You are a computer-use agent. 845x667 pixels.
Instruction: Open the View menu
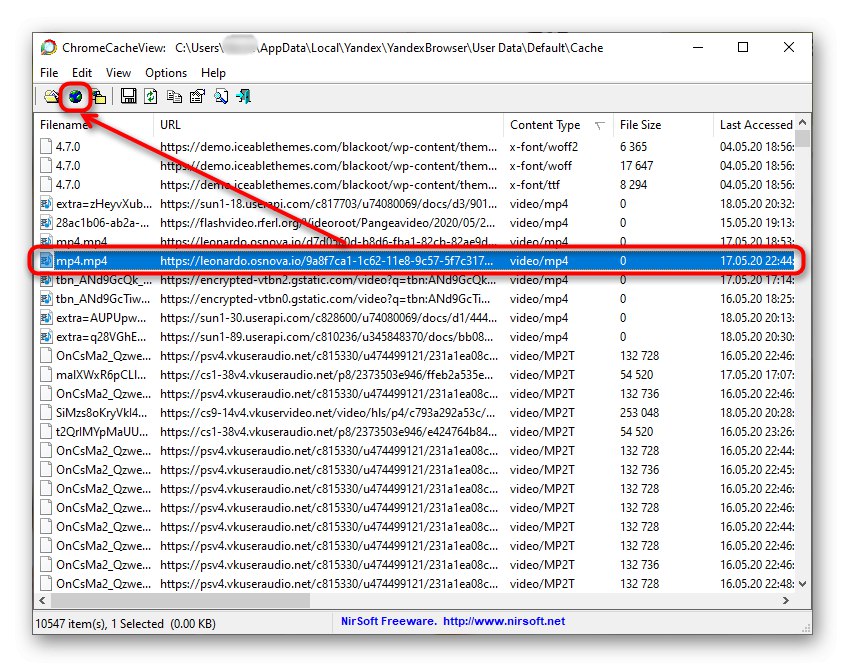coord(118,73)
